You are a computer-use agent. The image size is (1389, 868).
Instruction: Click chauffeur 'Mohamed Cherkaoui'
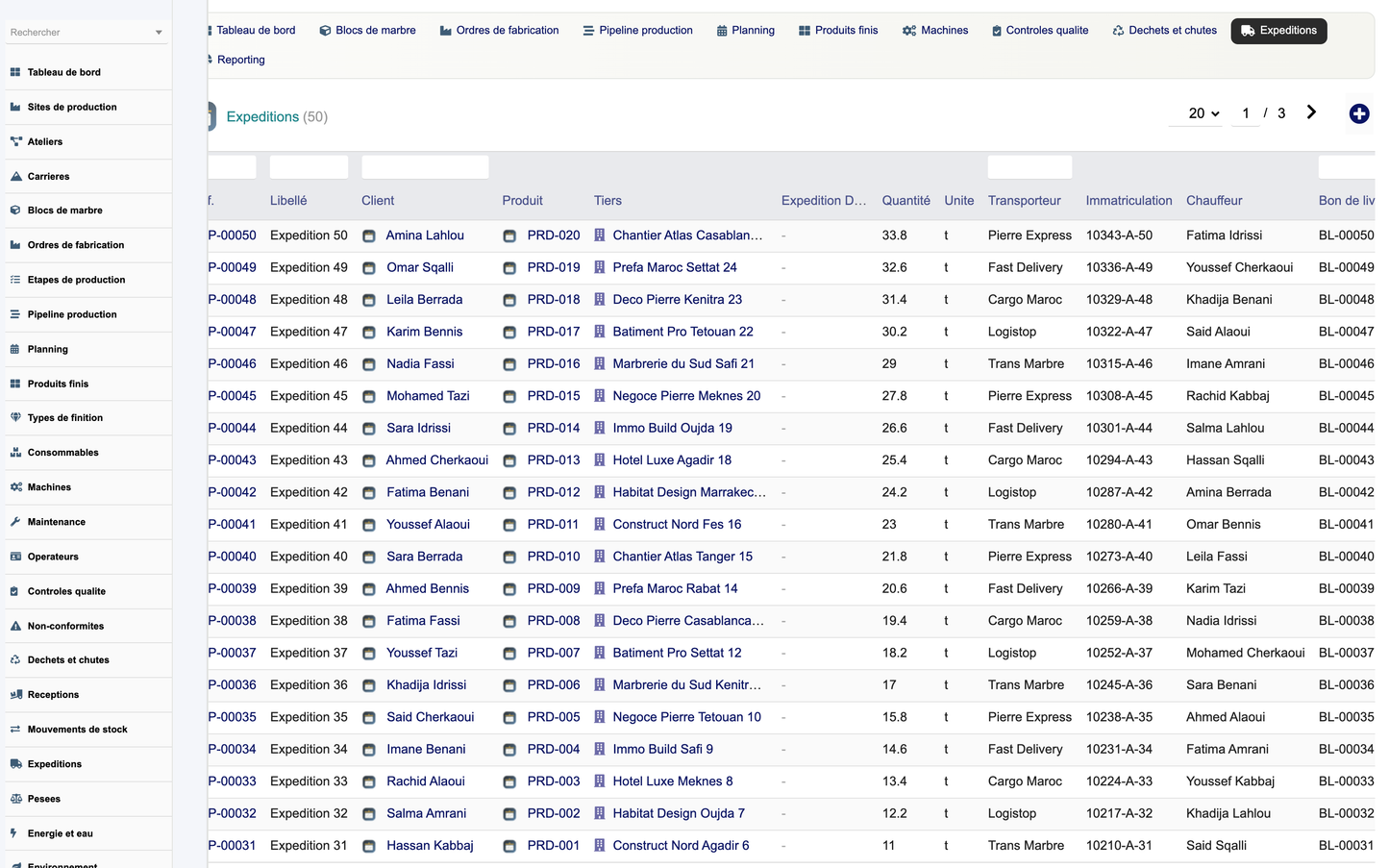pos(1246,653)
